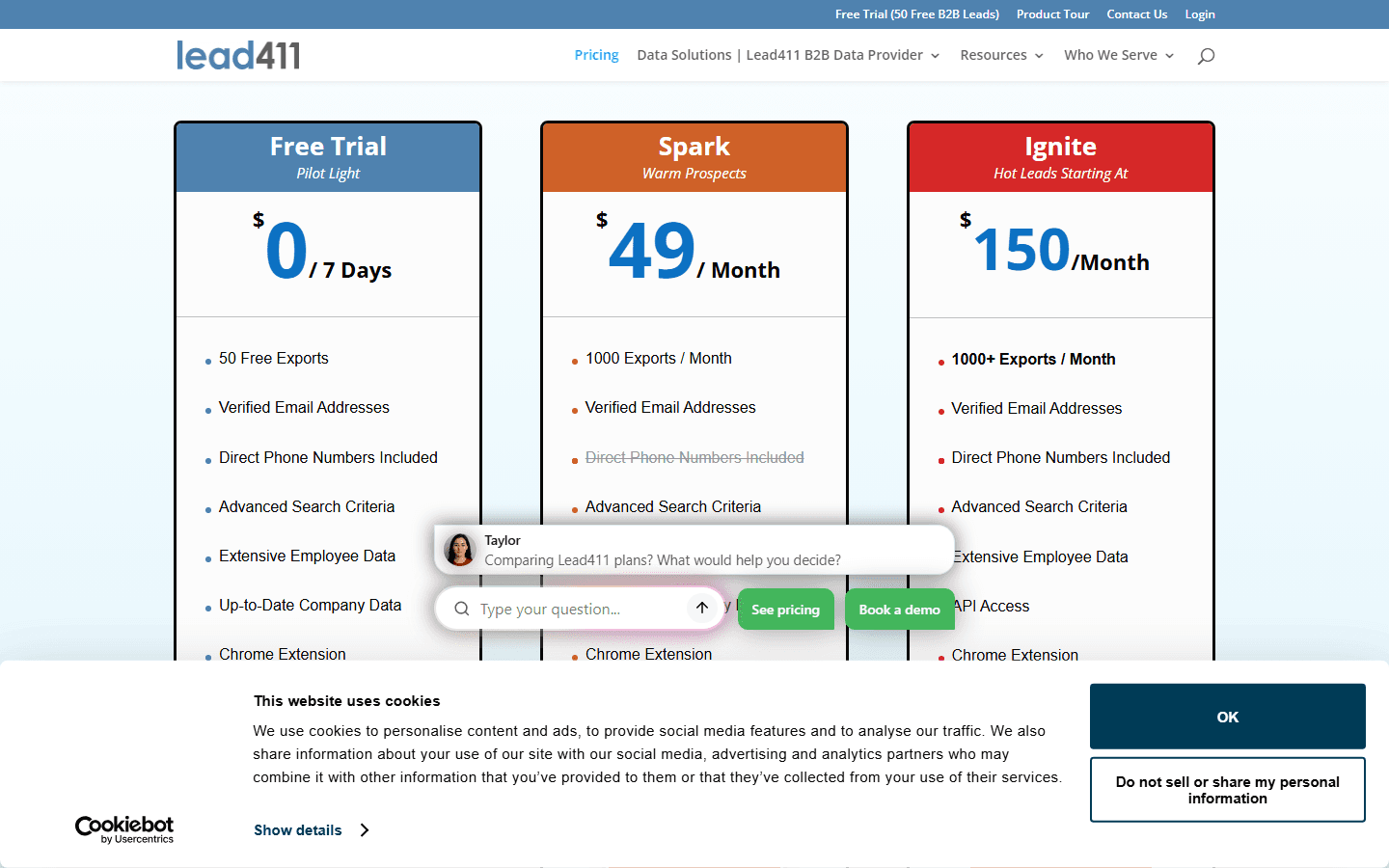
Task: Click the lead411 logo
Action: coord(238,55)
